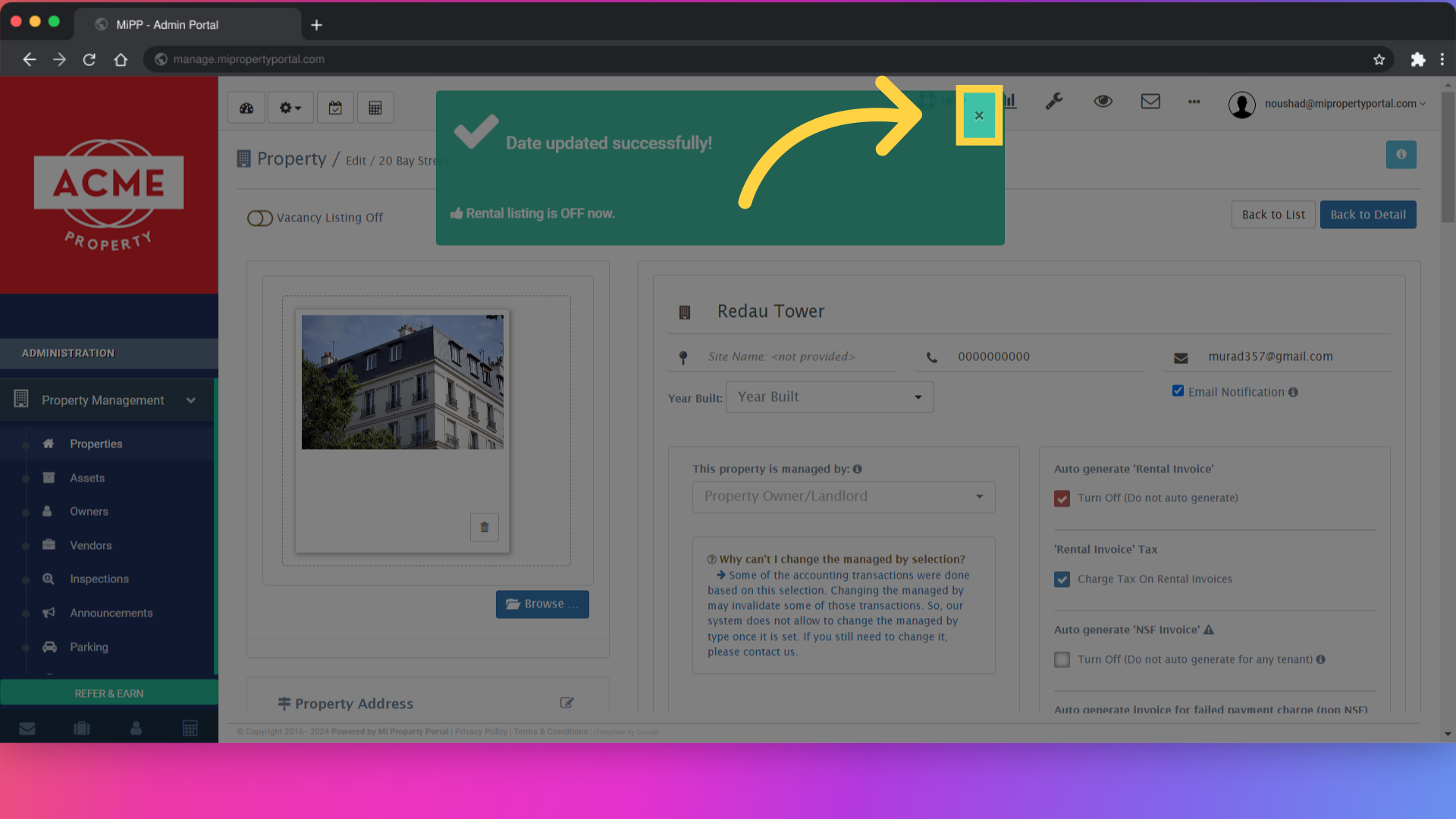The image size is (1456, 819).
Task: Toggle Email Notification checkbox
Action: click(x=1178, y=391)
